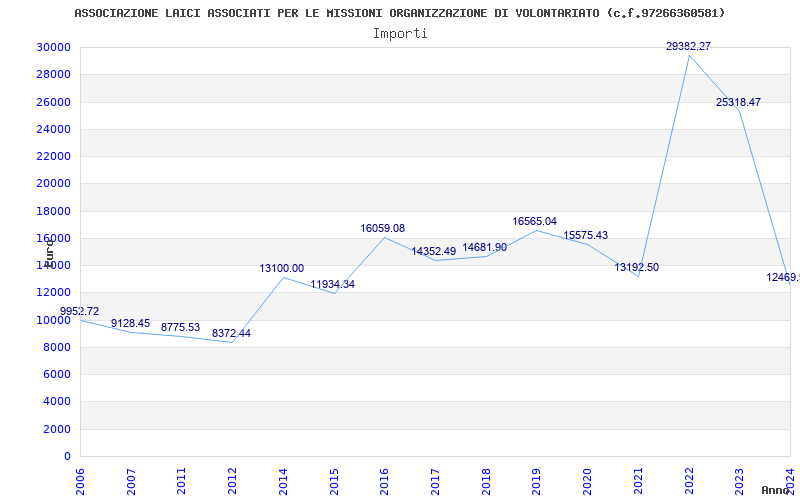The width and height of the screenshot is (800, 500).
Task: Select year 2006 on the x-axis
Action: point(81,480)
